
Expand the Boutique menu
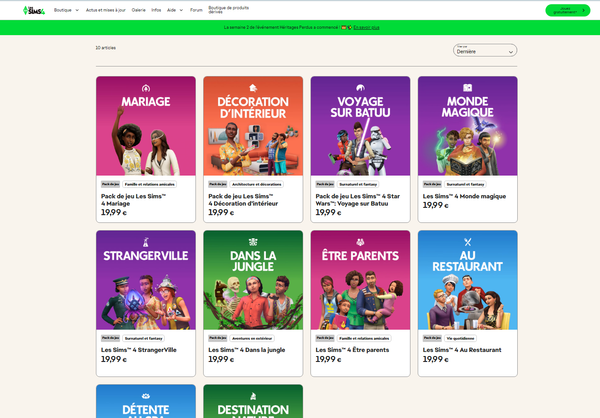coord(66,10)
